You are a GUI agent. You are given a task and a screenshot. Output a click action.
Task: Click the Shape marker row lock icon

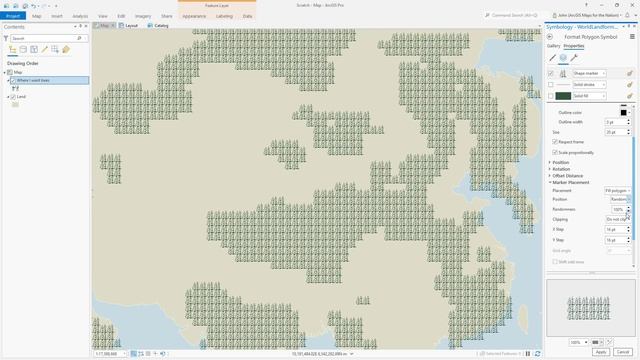tap(629, 73)
